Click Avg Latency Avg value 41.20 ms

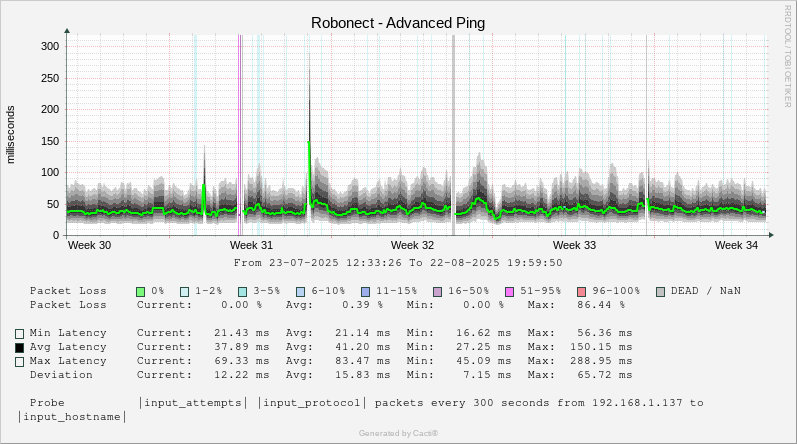click(362, 347)
